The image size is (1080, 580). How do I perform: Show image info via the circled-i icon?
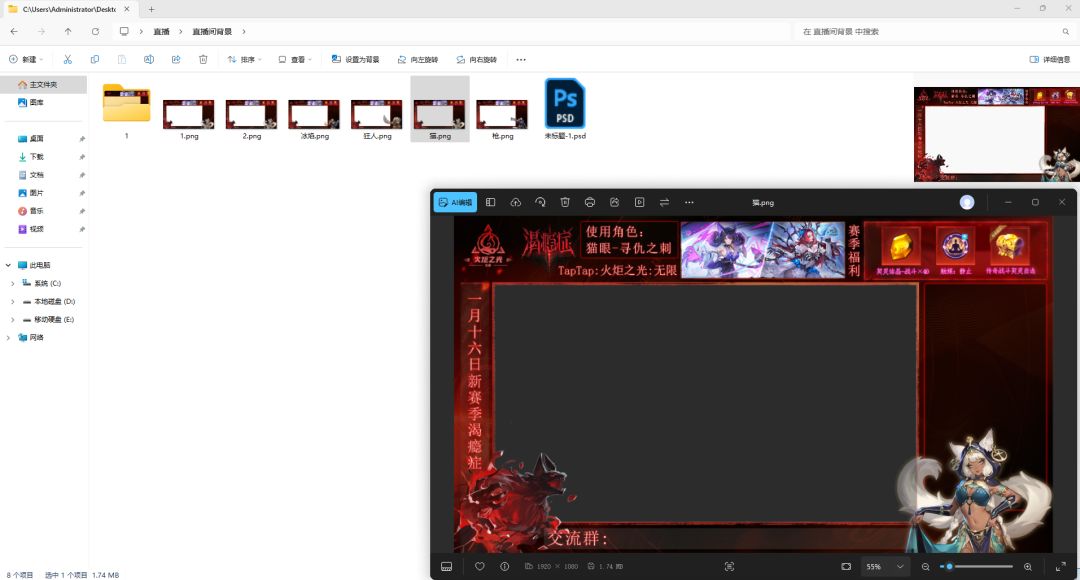pyautogui.click(x=504, y=566)
